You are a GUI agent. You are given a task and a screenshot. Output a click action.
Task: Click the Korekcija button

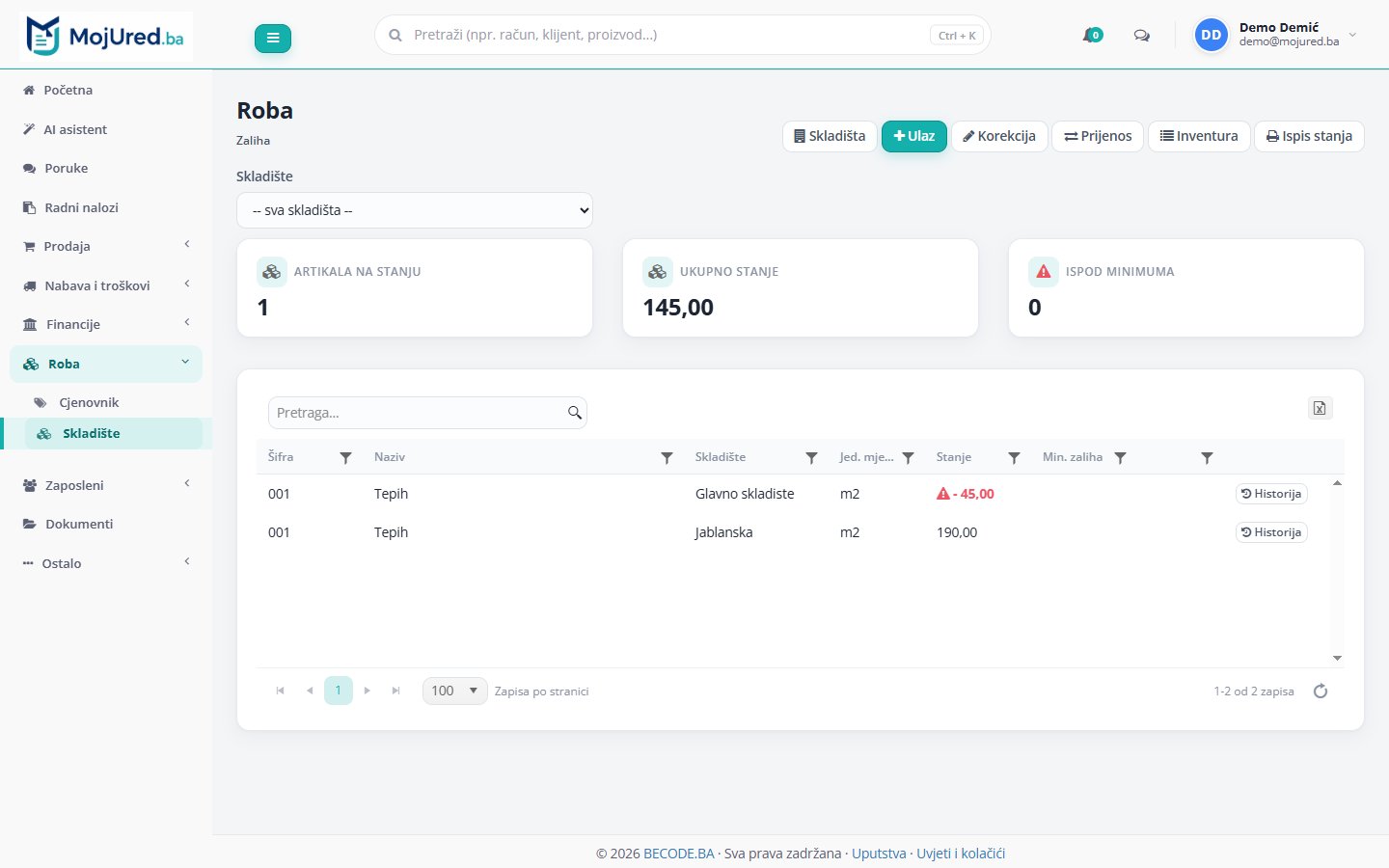[x=999, y=136]
